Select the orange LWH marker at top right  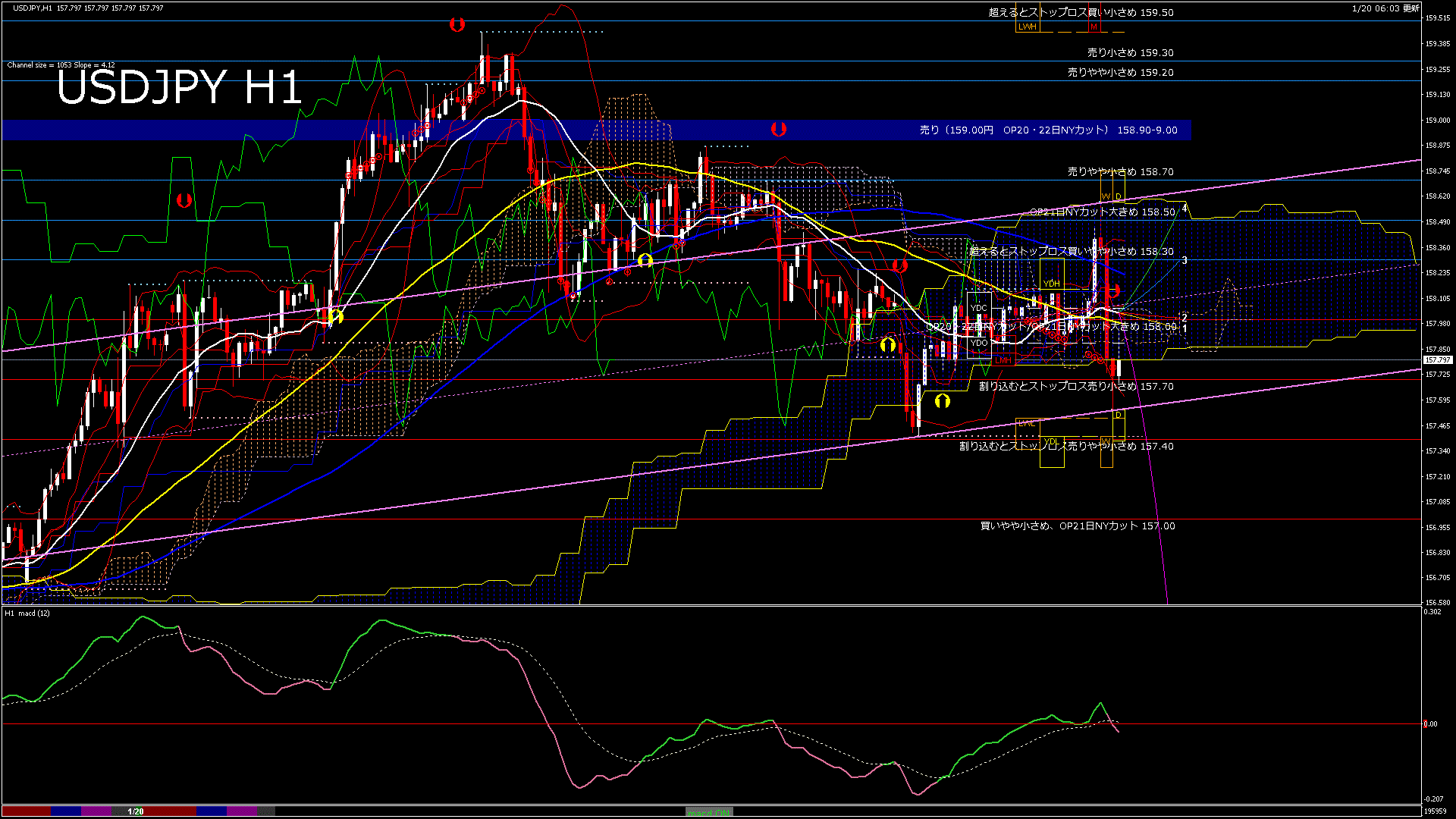tap(1027, 27)
